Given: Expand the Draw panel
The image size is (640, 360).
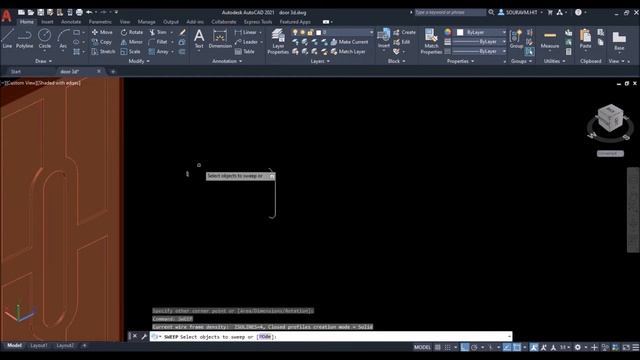Looking at the screenshot, I should tap(44, 61).
